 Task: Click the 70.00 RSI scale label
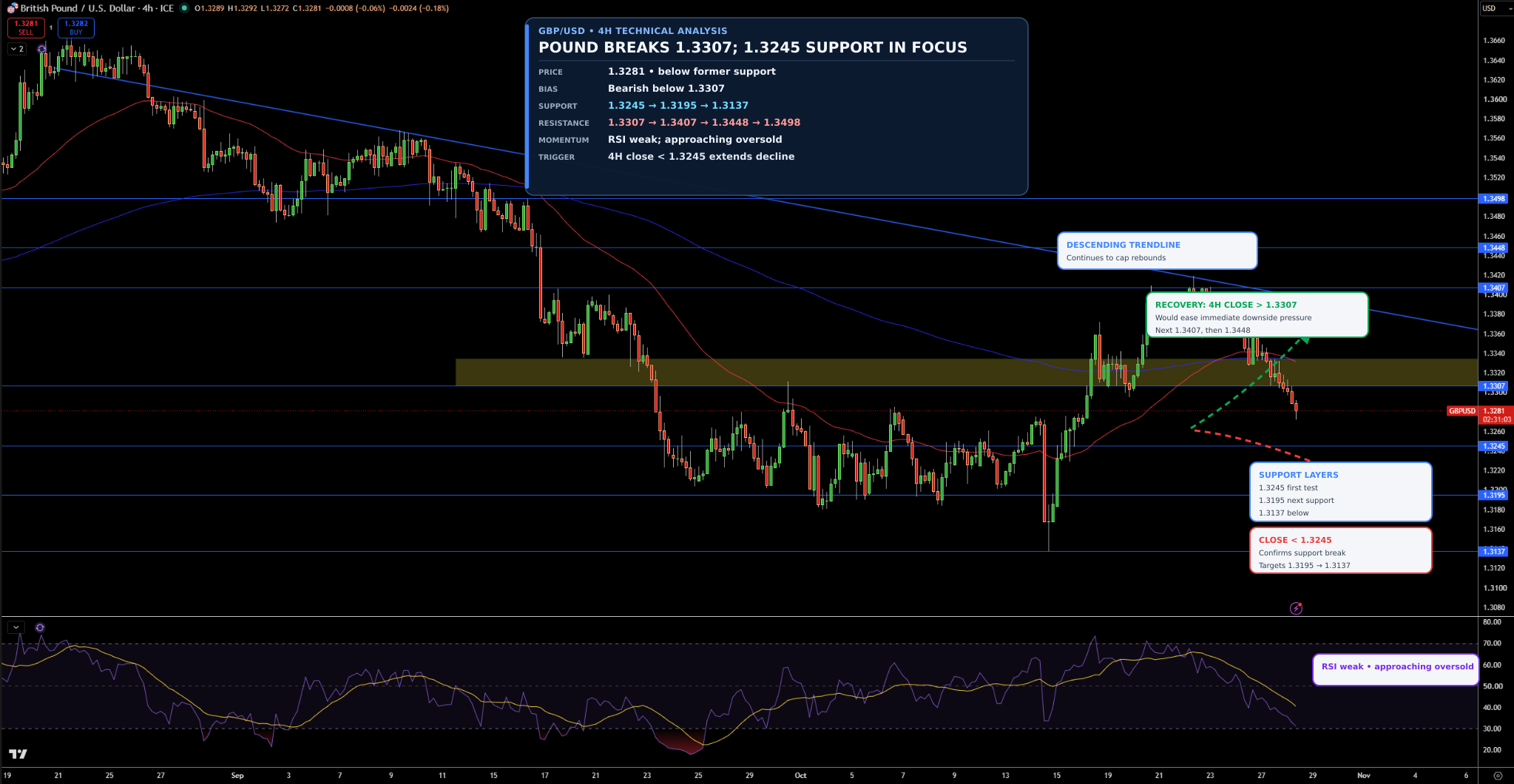tap(1493, 643)
